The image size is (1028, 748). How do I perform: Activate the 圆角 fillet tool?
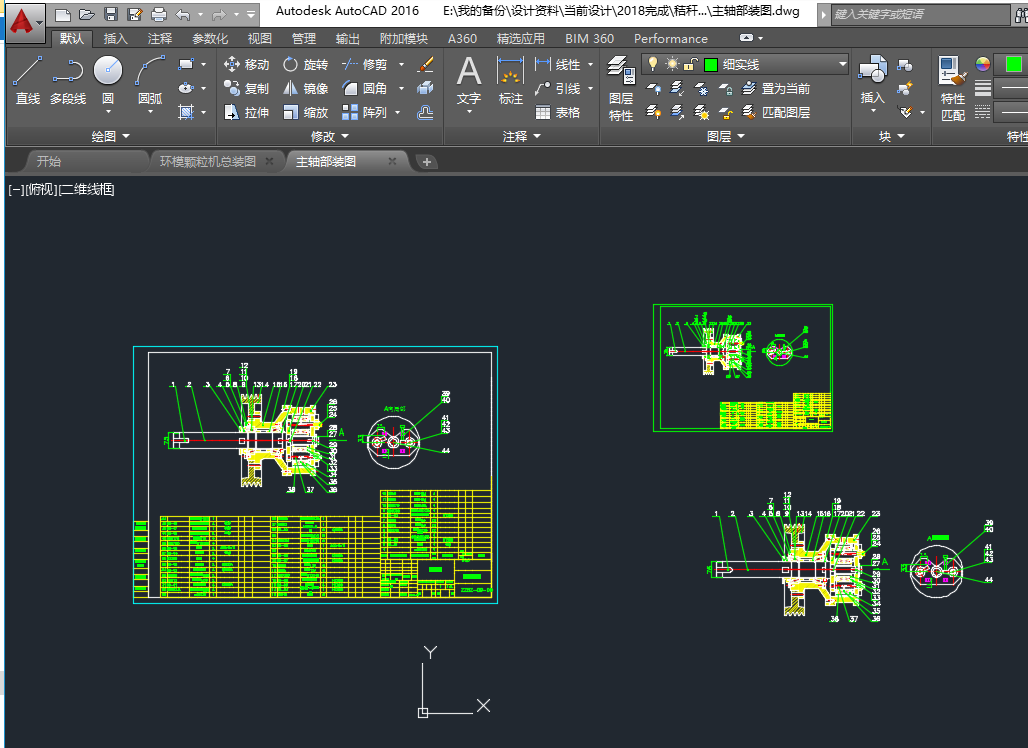(365, 89)
